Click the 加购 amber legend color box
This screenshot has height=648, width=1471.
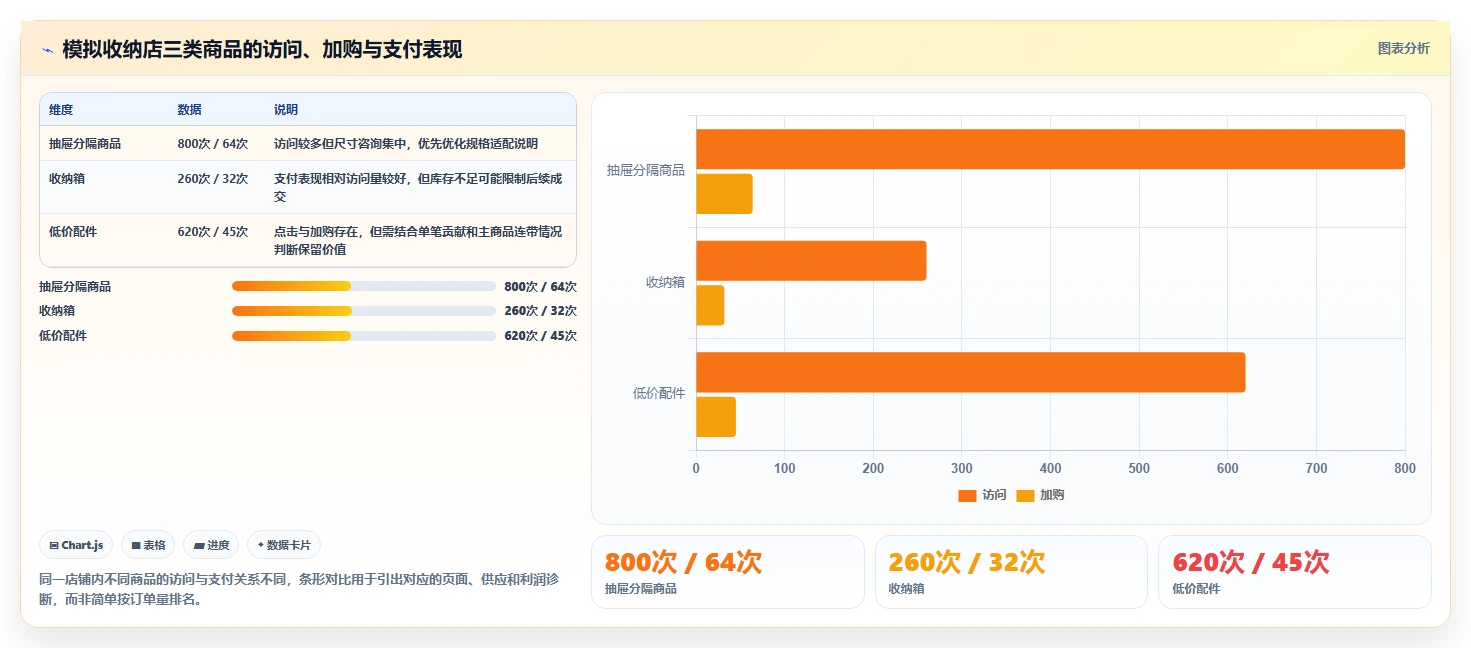1025,495
